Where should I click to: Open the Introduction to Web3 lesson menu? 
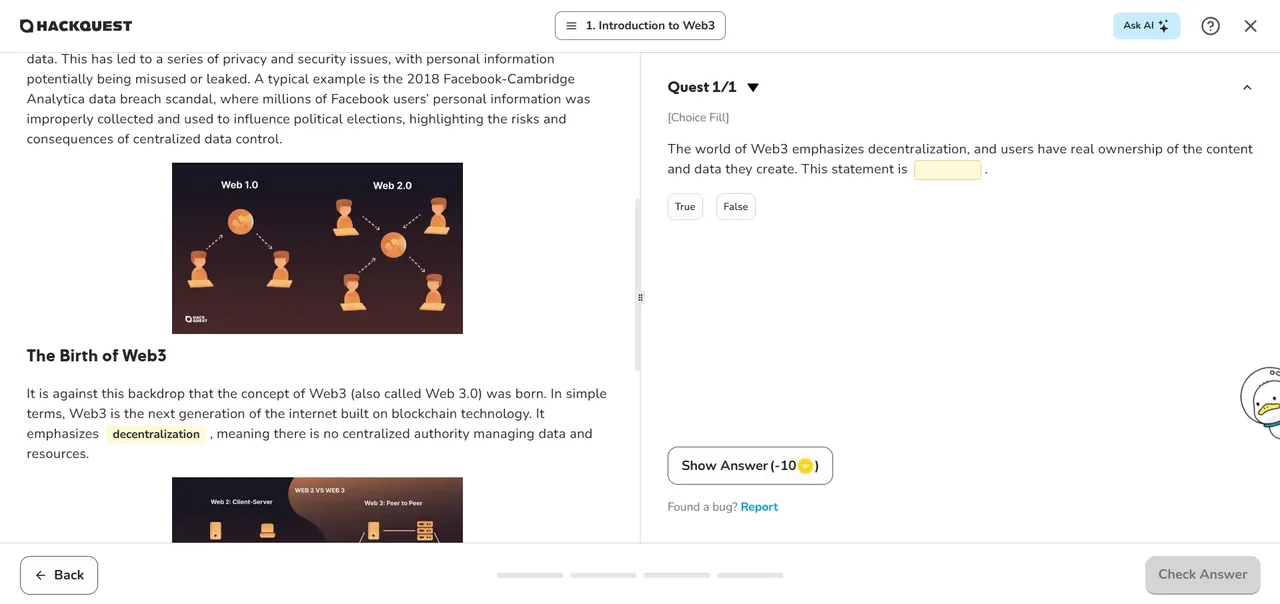(x=640, y=26)
